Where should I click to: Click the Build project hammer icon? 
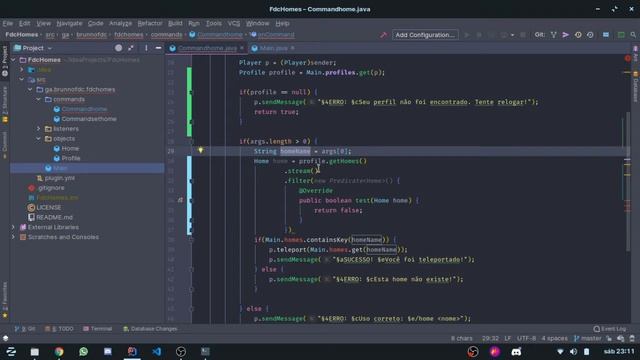[383, 35]
